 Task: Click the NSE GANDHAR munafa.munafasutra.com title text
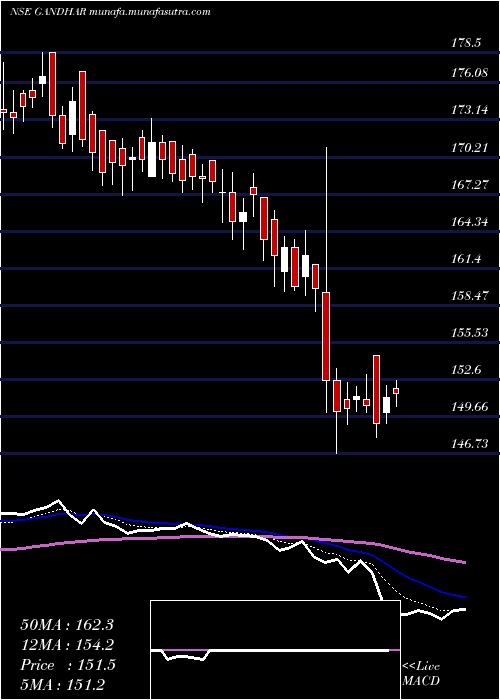pyautogui.click(x=110, y=12)
